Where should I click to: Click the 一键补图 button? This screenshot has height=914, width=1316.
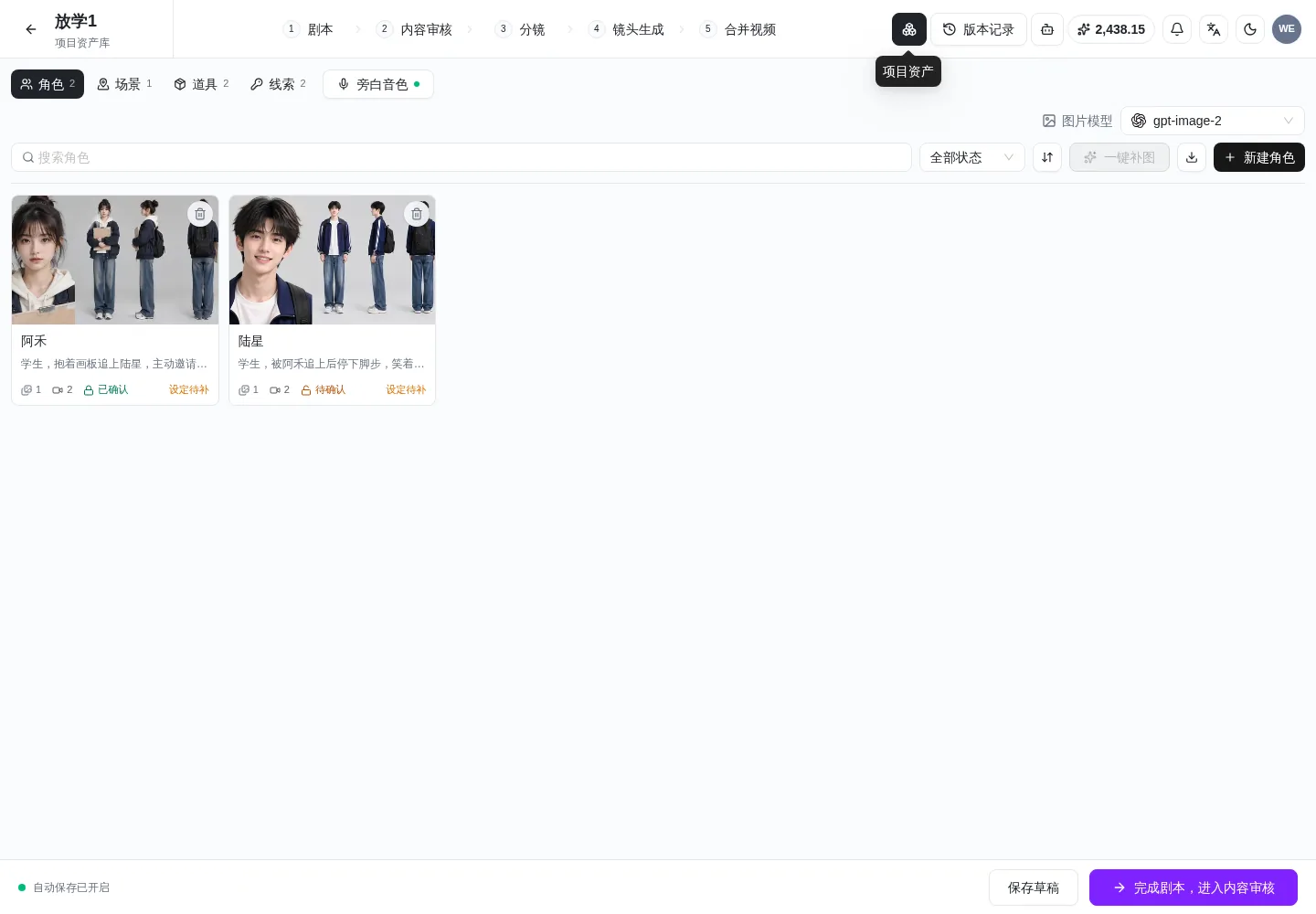point(1120,157)
